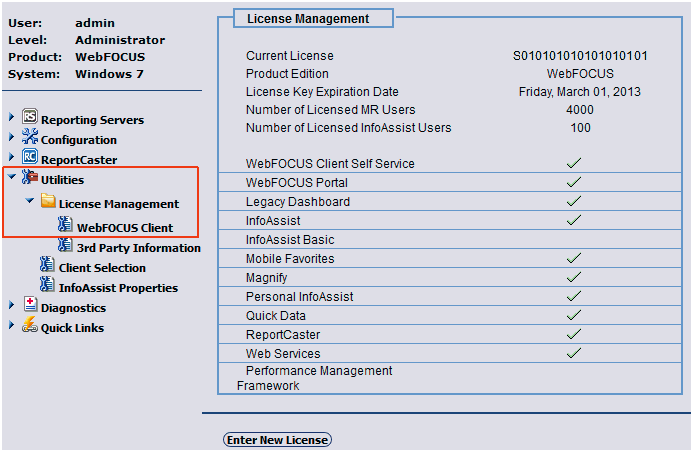Open InfoAssist Properties page
The width and height of the screenshot is (693, 452).
point(118,288)
